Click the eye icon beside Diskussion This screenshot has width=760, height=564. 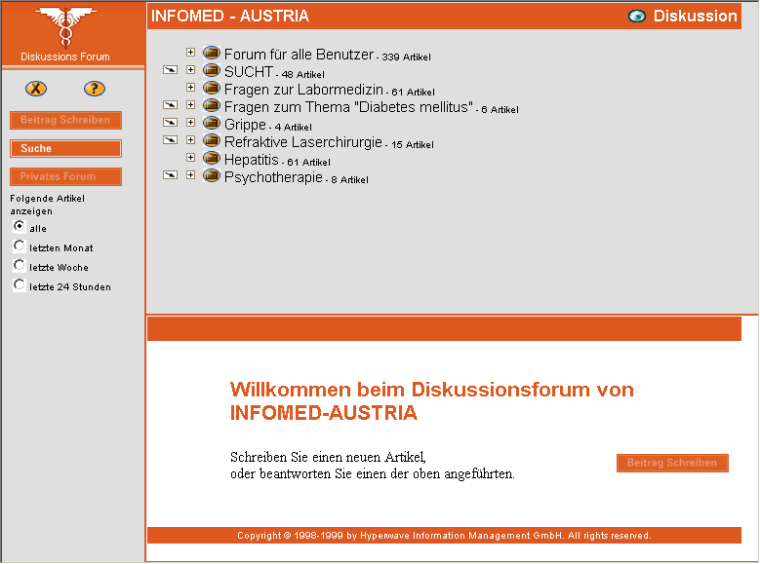coord(637,16)
